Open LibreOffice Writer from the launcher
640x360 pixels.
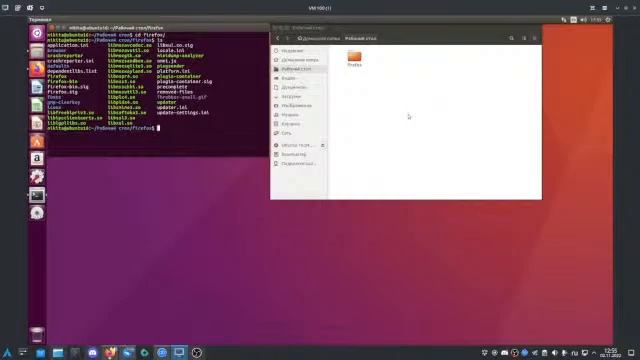(37, 87)
